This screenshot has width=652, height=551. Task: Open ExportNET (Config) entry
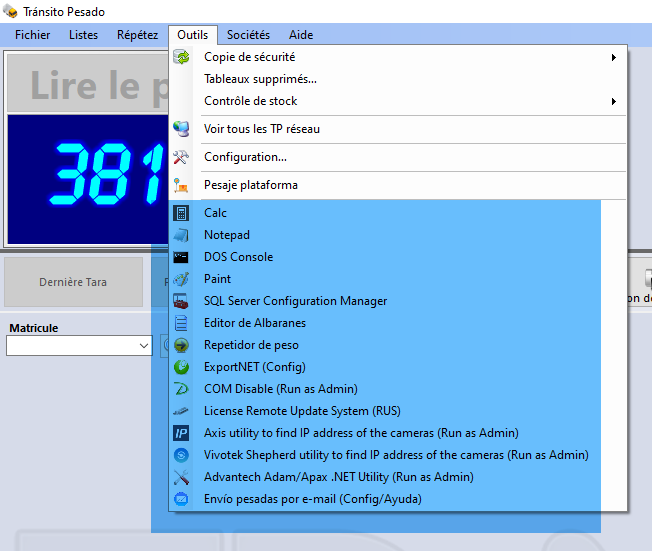[398, 367]
